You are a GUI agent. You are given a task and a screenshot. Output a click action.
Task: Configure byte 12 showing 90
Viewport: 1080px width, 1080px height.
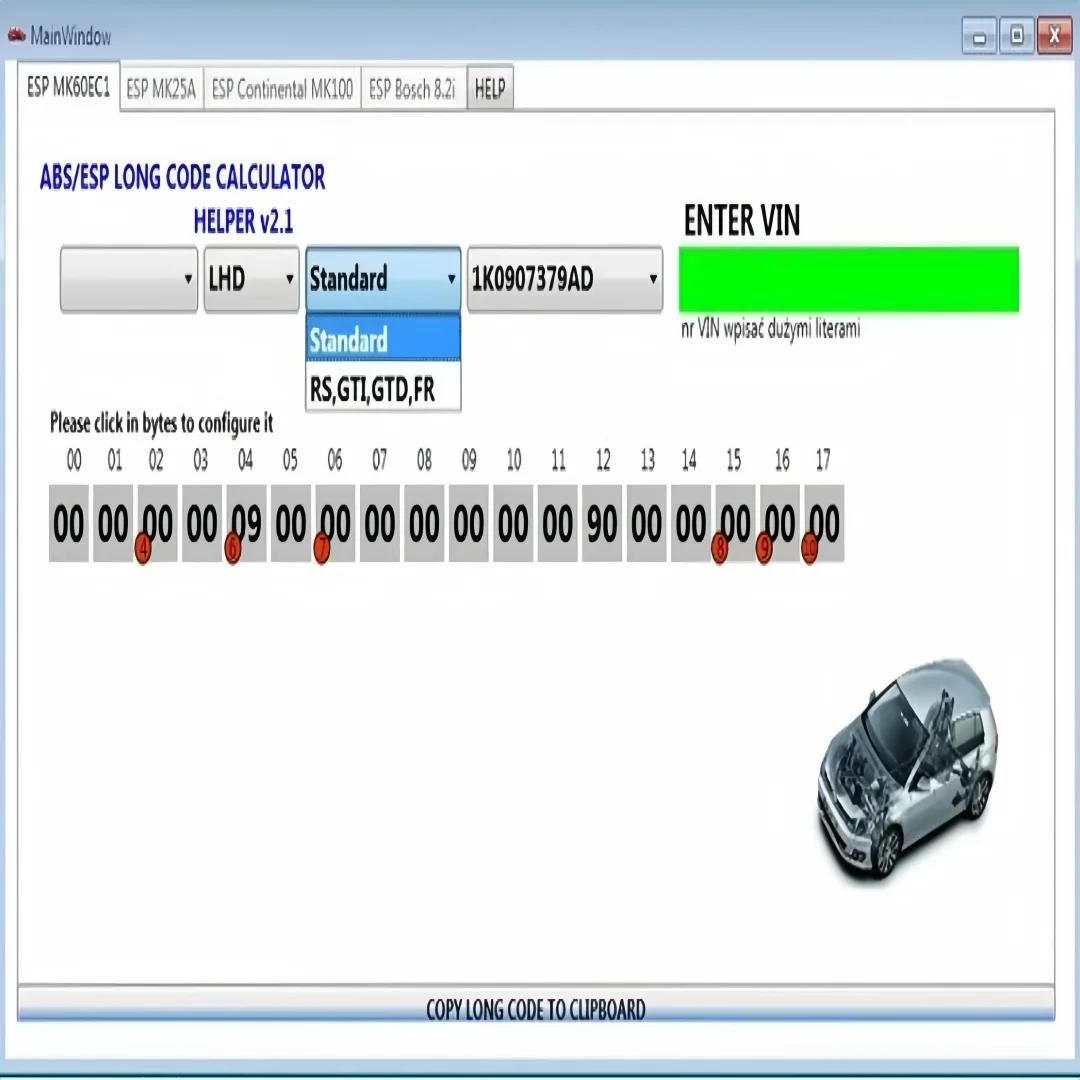602,523
